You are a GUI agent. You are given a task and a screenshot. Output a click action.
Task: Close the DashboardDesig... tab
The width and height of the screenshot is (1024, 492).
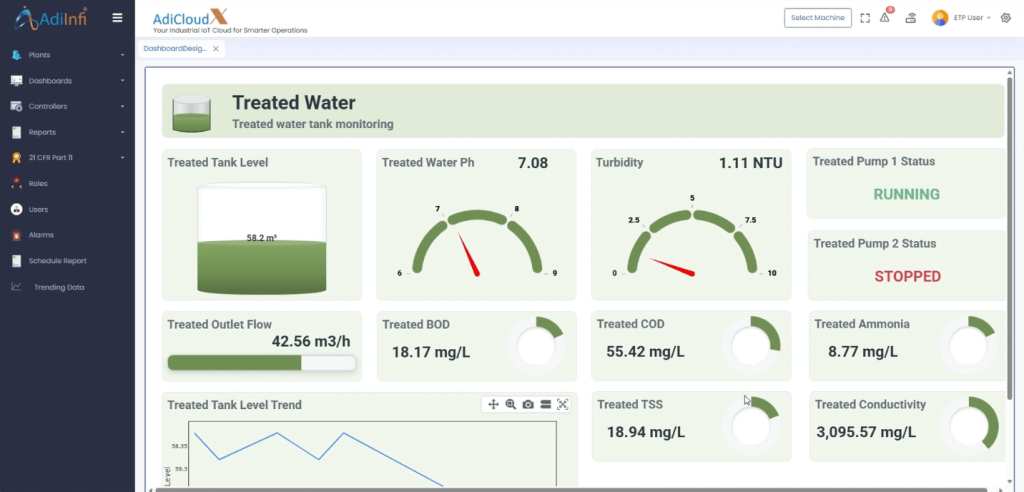point(216,48)
